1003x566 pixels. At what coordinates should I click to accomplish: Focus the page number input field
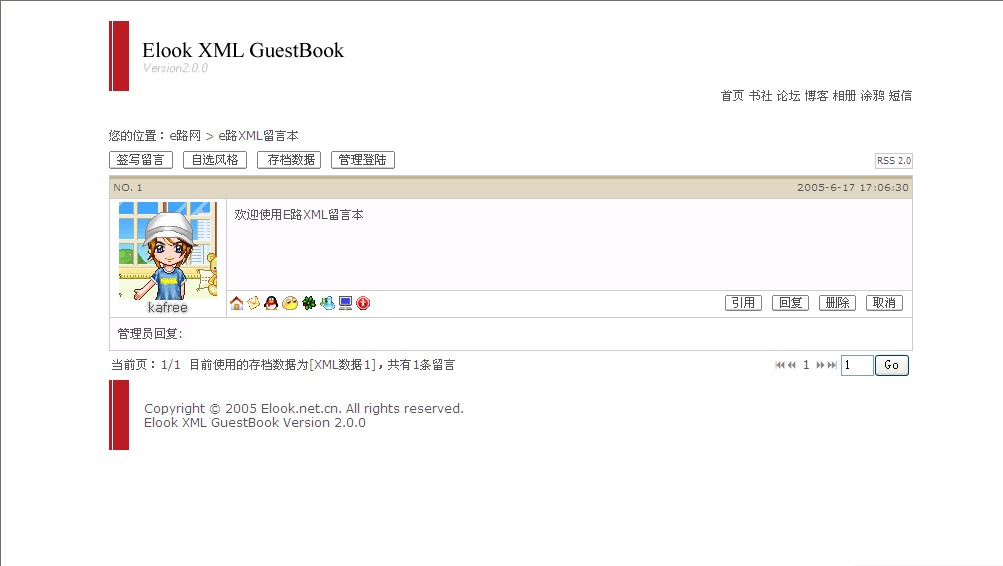click(x=857, y=365)
